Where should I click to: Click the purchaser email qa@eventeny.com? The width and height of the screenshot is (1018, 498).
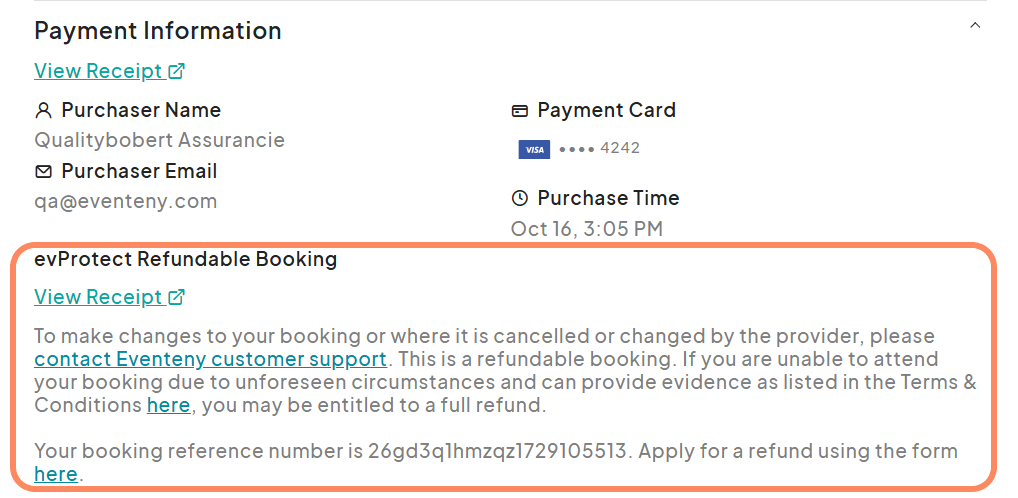pyautogui.click(x=126, y=201)
